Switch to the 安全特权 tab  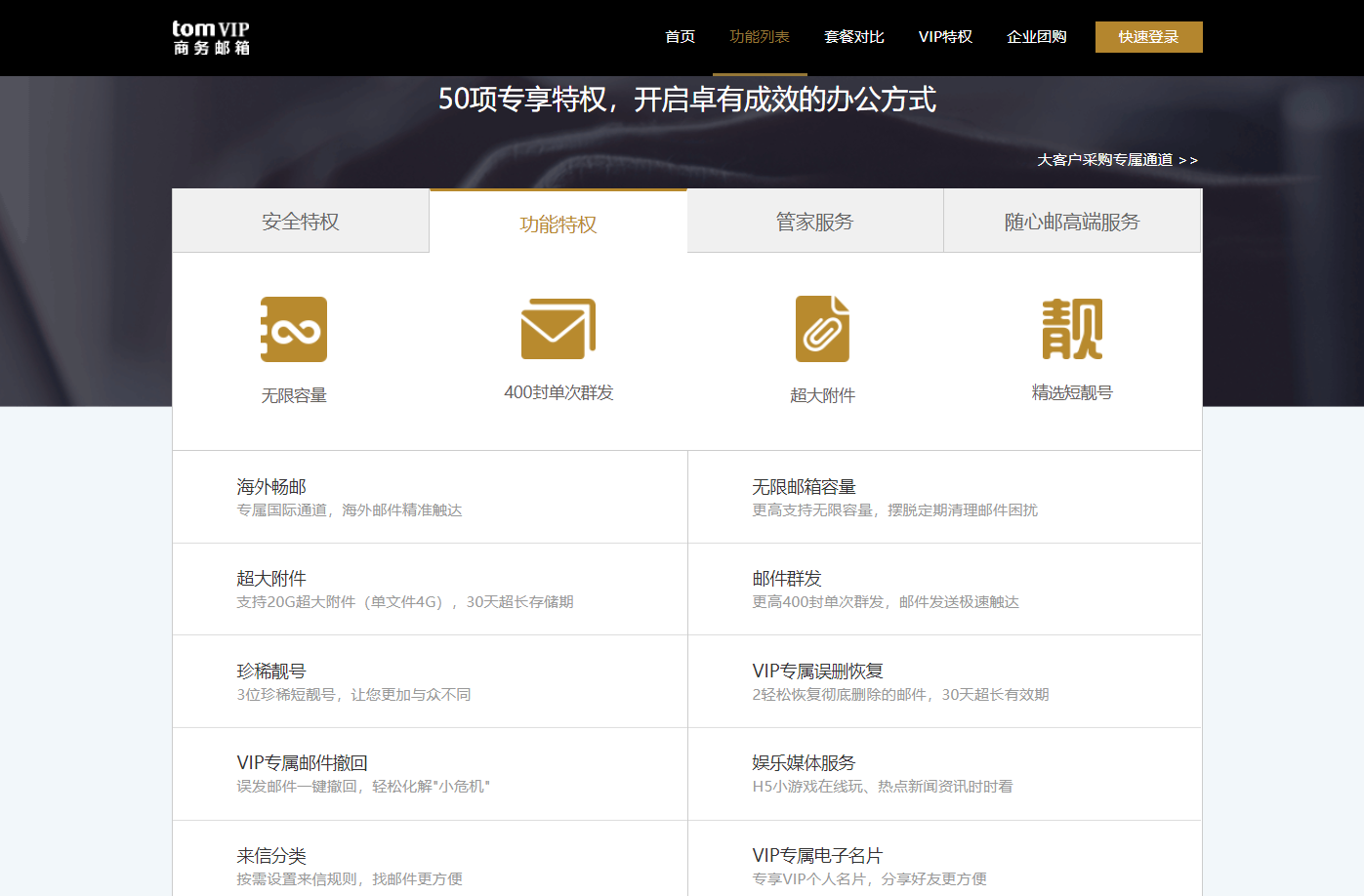pos(301,222)
